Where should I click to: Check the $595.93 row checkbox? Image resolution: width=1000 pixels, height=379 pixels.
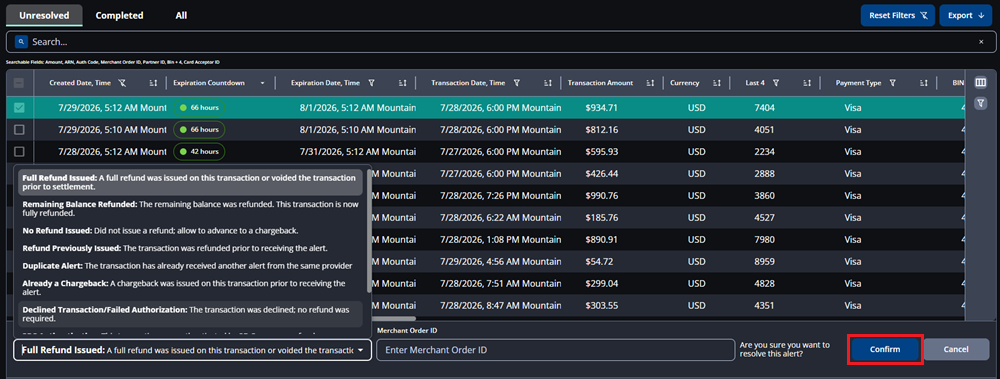click(19, 152)
